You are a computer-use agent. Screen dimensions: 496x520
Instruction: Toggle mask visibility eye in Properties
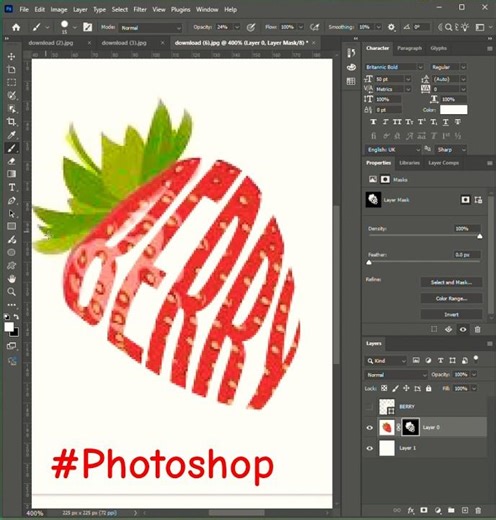coord(463,329)
